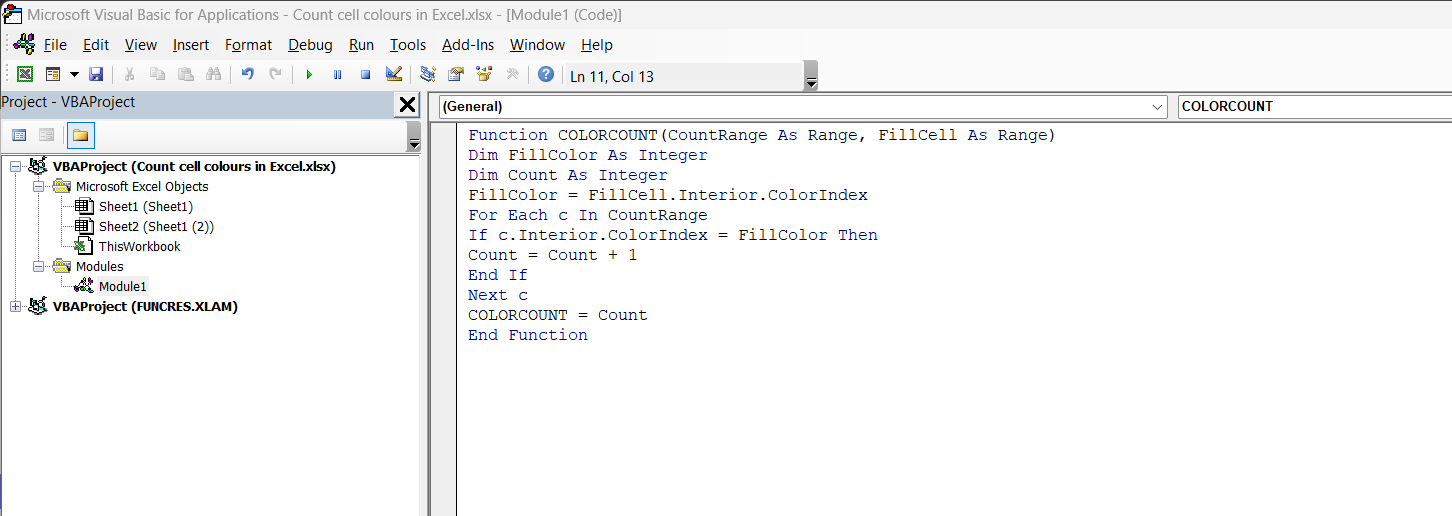Viewport: 1452px width, 516px height.
Task: Select ThisWorkbook in project tree
Action: pyautogui.click(x=140, y=246)
